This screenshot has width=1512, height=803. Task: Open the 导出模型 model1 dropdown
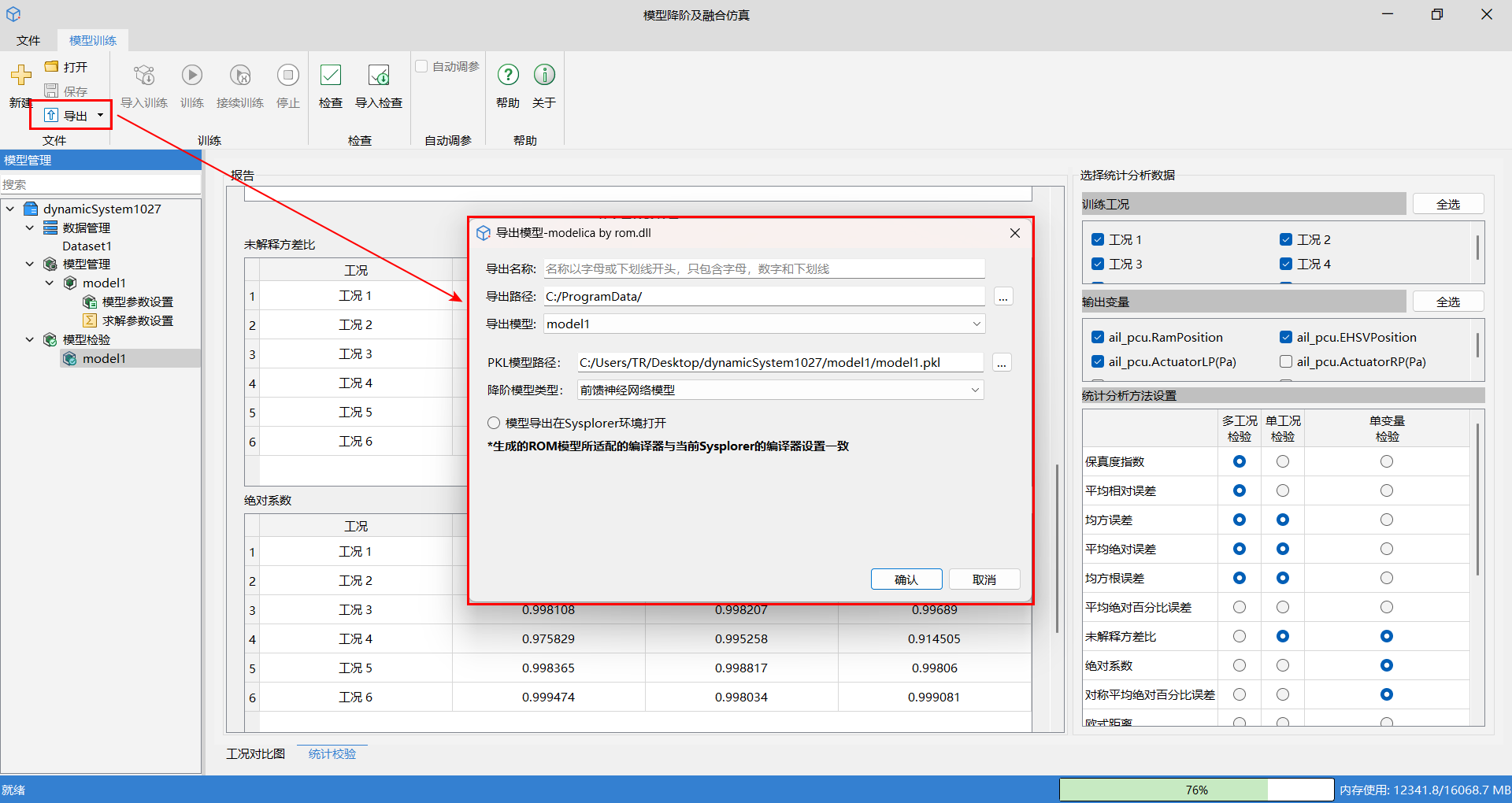(763, 324)
